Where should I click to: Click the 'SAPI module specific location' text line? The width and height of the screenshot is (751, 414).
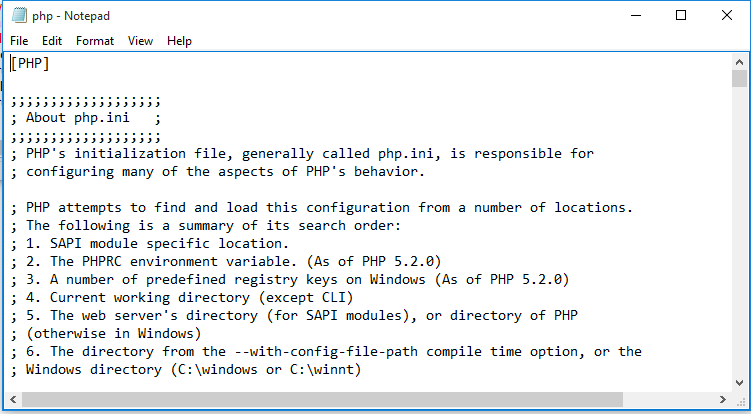(x=149, y=243)
